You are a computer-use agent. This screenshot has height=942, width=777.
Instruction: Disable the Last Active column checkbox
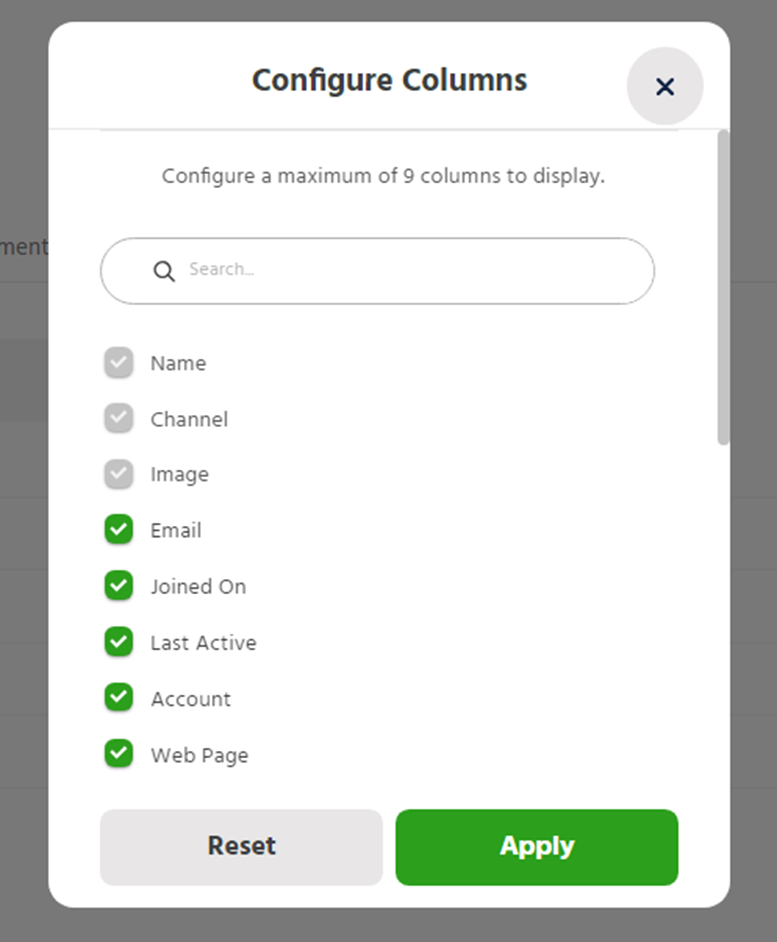(x=119, y=642)
